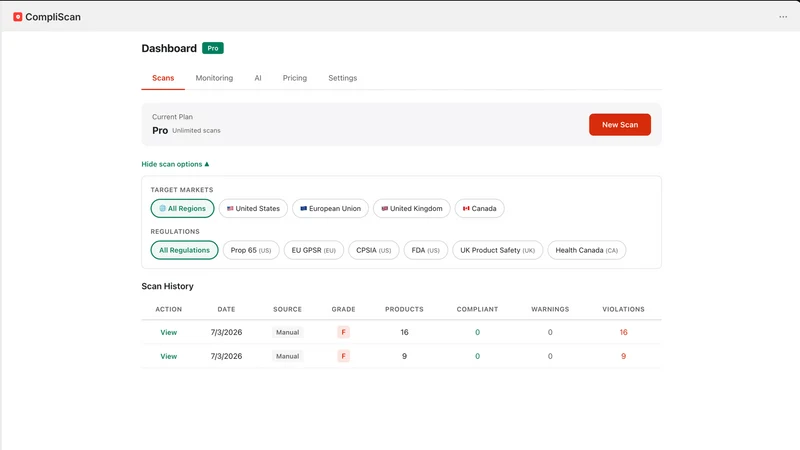Toggle Canada market chip

(x=480, y=208)
